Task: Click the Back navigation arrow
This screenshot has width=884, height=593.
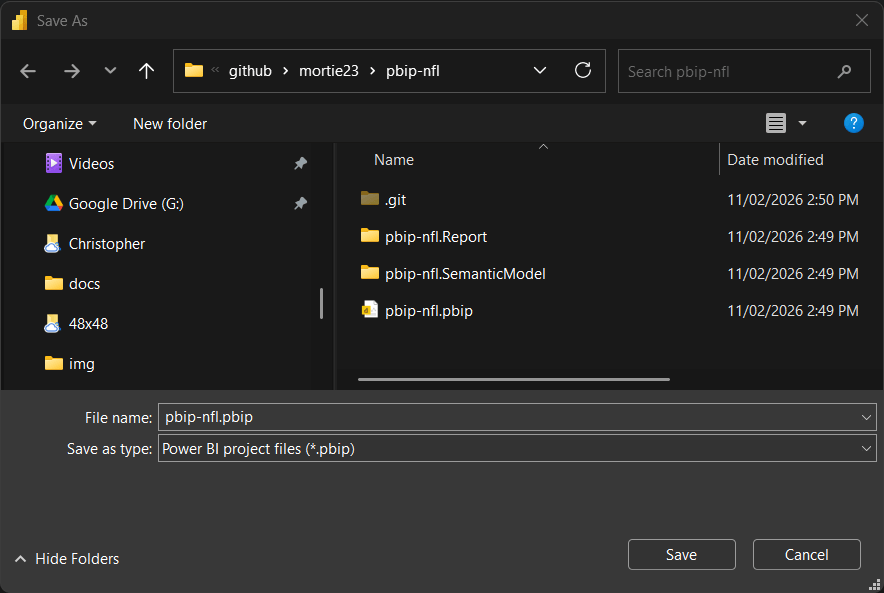Action: pos(28,71)
